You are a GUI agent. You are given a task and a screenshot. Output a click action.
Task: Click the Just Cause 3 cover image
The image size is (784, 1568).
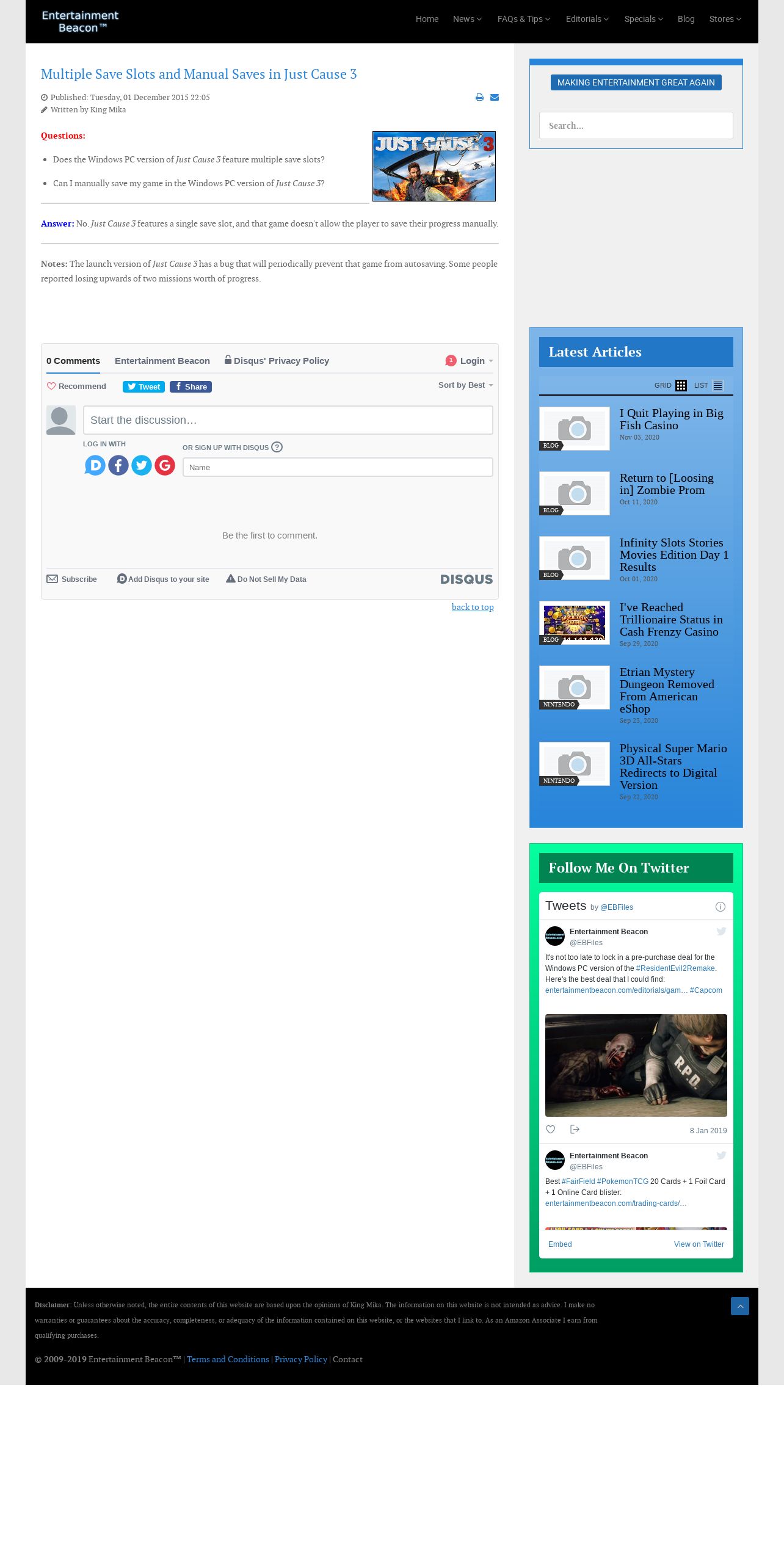(x=434, y=166)
